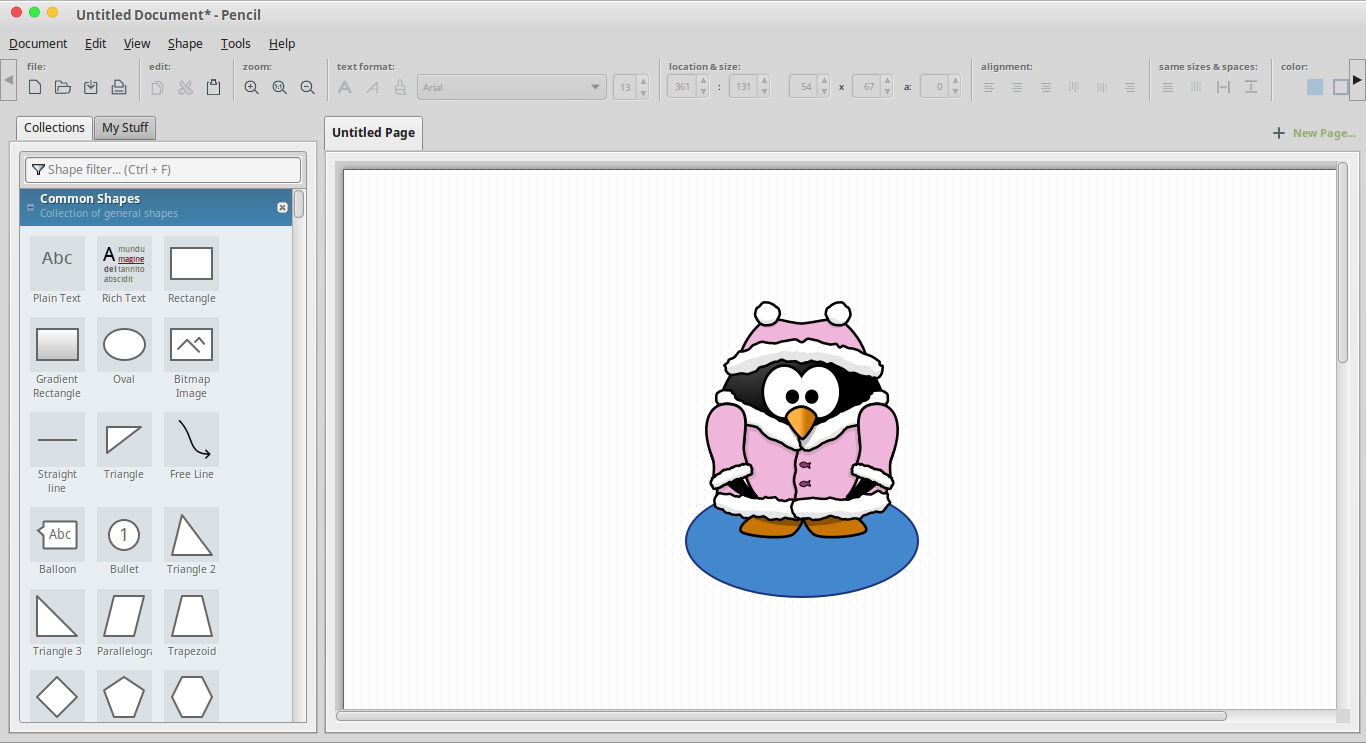Screen dimensions: 1366x743
Task: Pick the Bullet shape
Action: click(x=124, y=542)
